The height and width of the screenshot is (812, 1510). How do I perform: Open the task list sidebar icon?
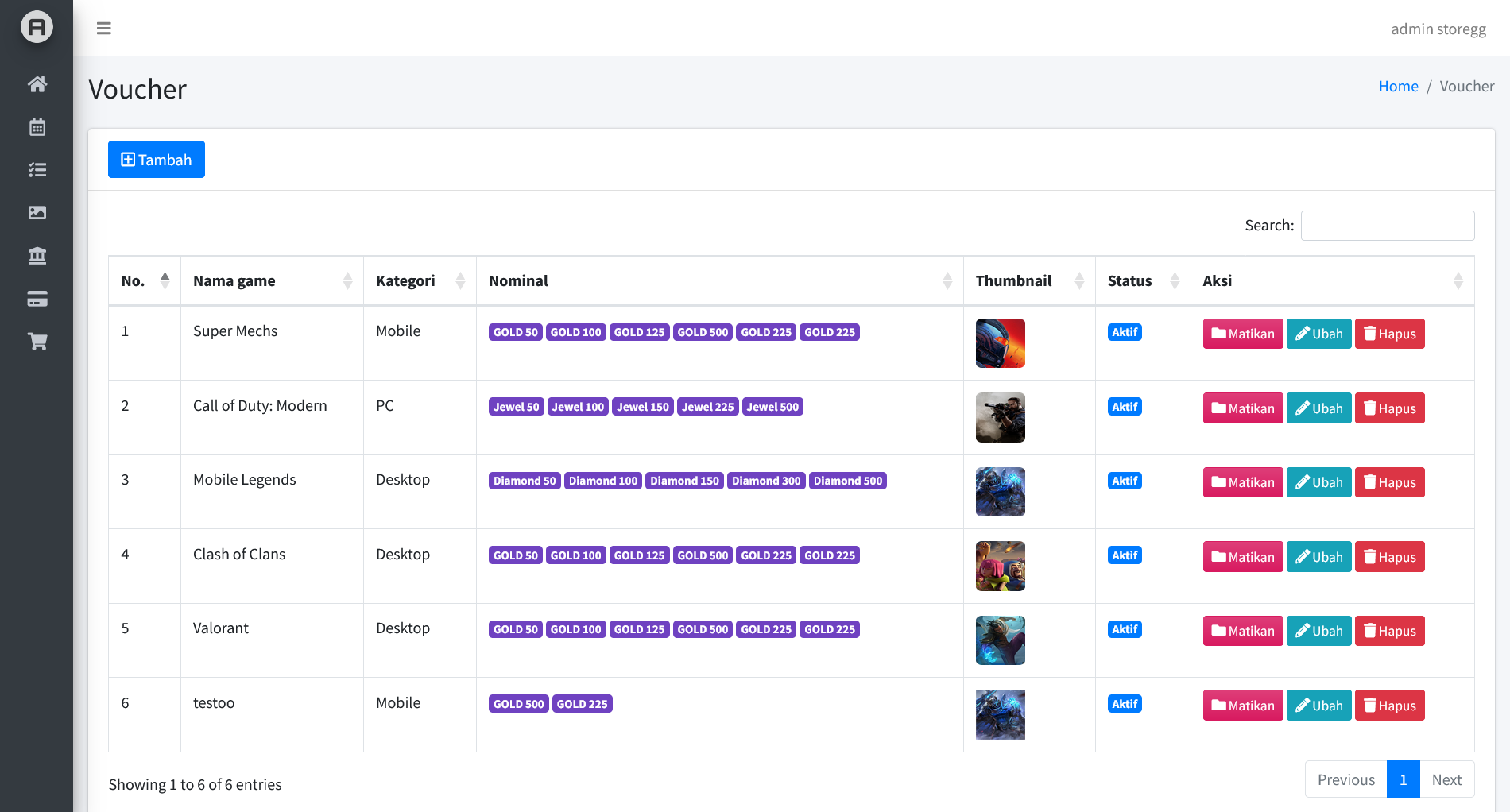[37, 170]
